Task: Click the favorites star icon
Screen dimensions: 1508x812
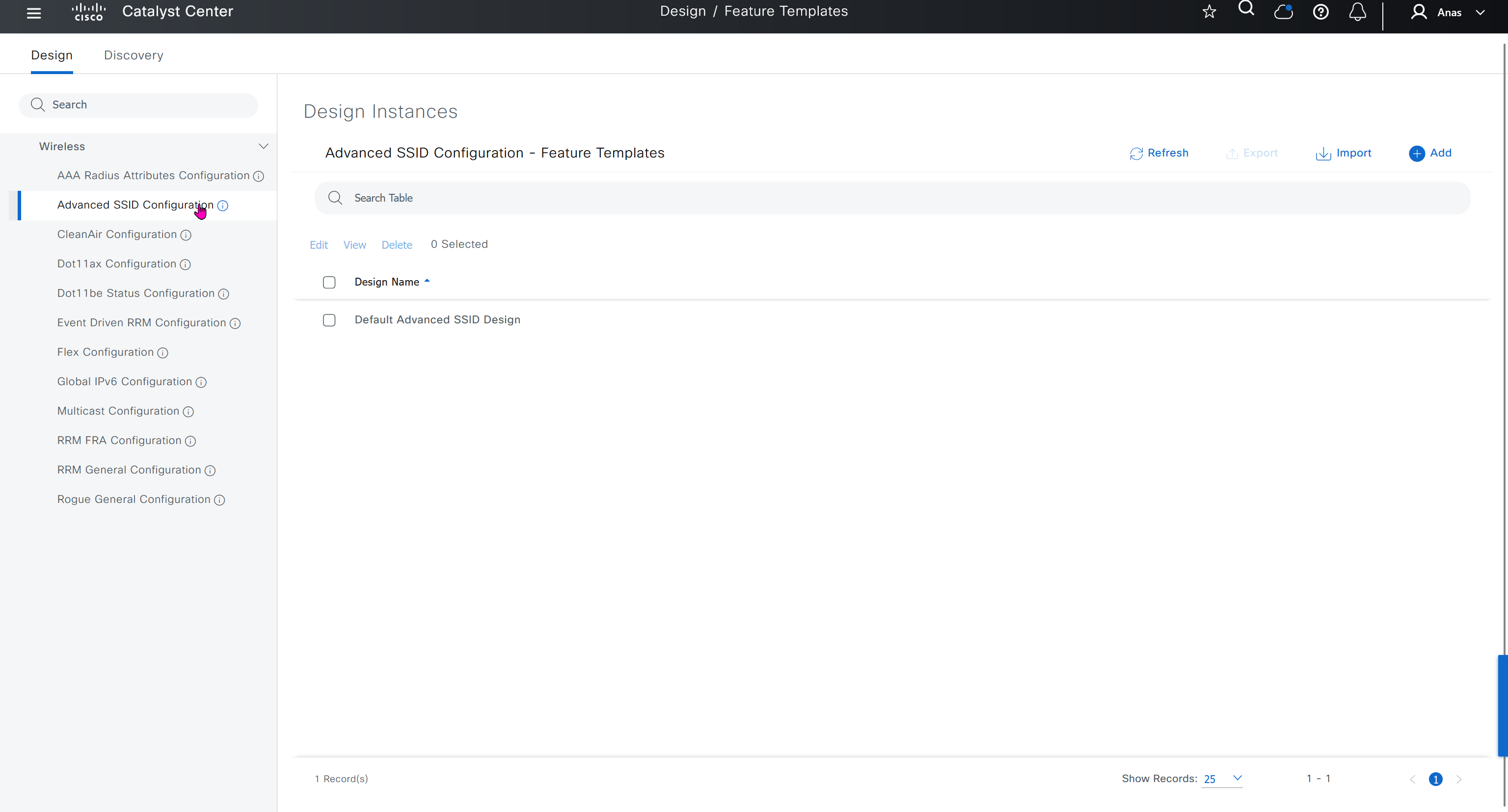Action: pos(1209,12)
